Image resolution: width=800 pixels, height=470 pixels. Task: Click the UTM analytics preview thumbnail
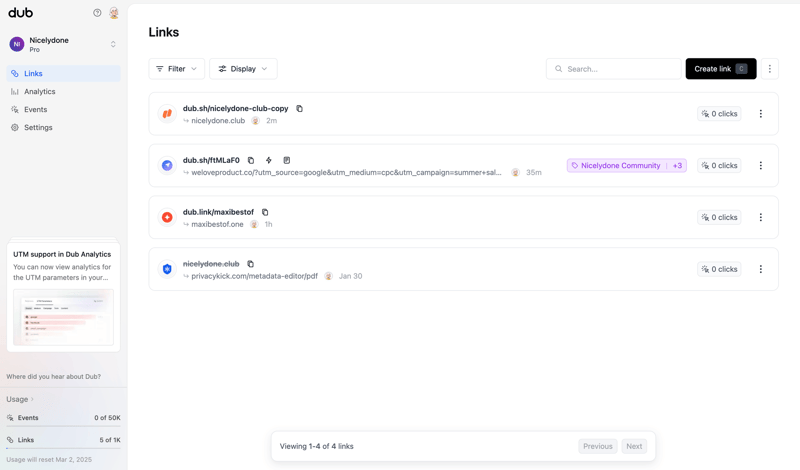(63, 317)
